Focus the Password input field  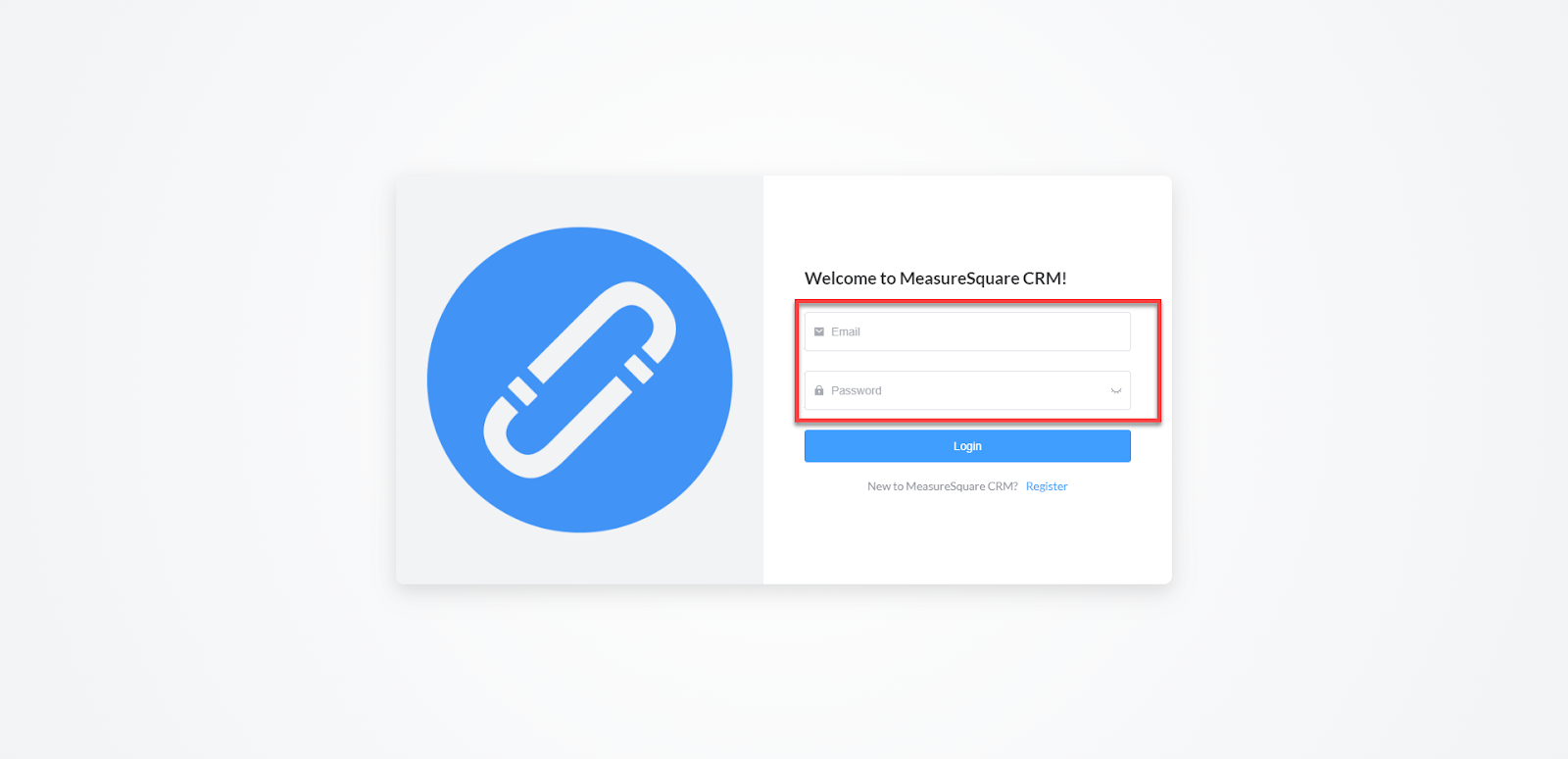point(967,390)
